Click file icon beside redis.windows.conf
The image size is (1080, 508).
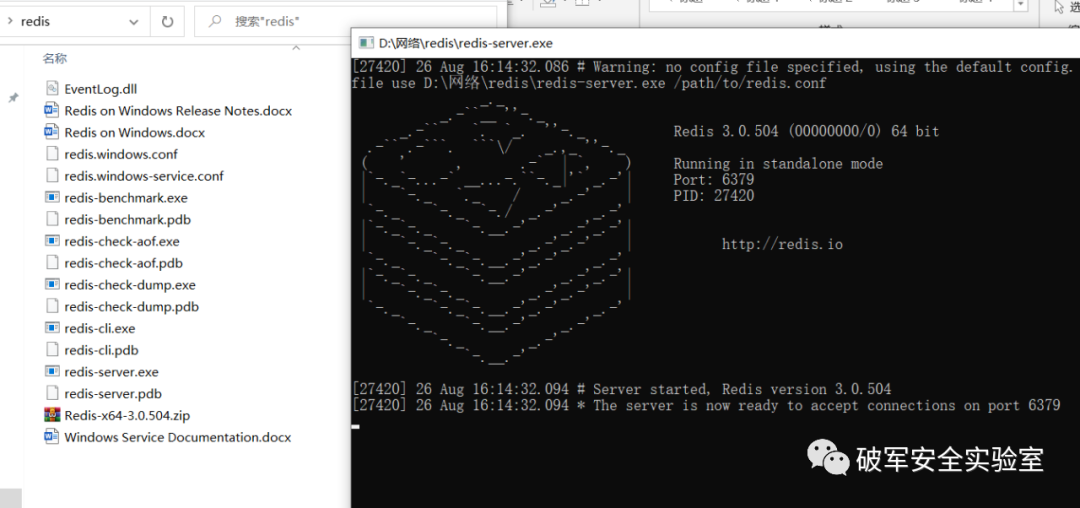52,154
